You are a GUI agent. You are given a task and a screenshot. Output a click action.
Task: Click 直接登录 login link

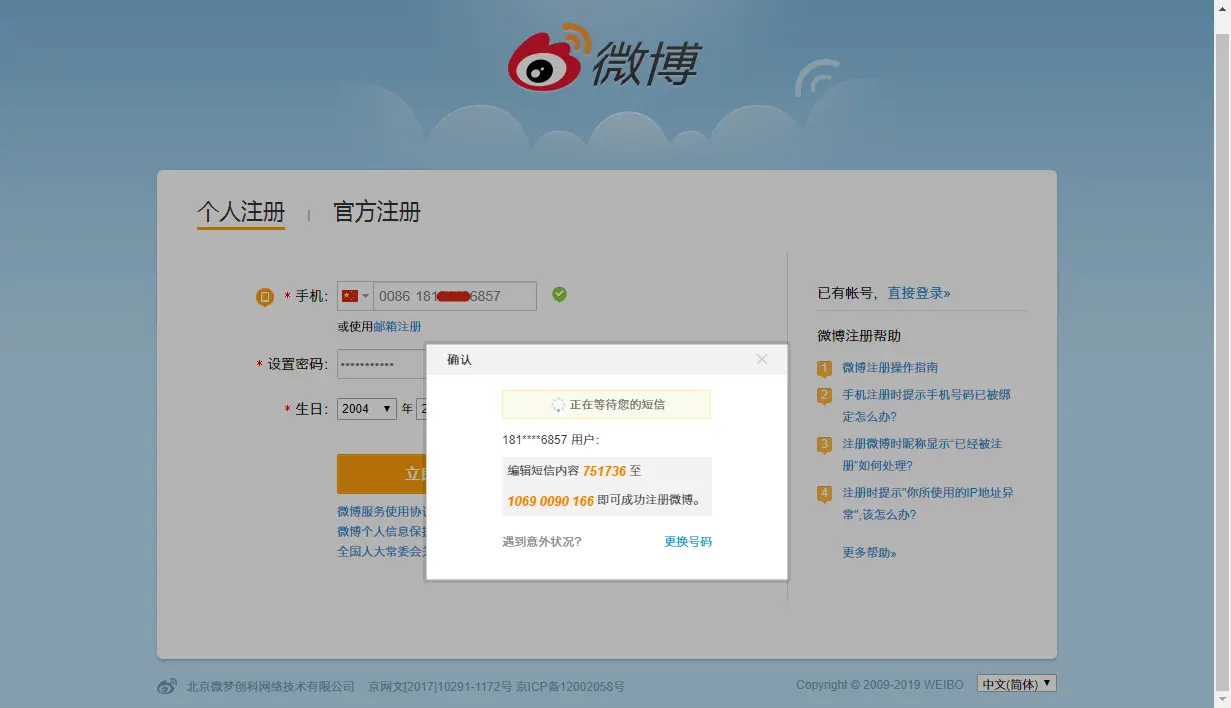pyautogui.click(x=919, y=293)
